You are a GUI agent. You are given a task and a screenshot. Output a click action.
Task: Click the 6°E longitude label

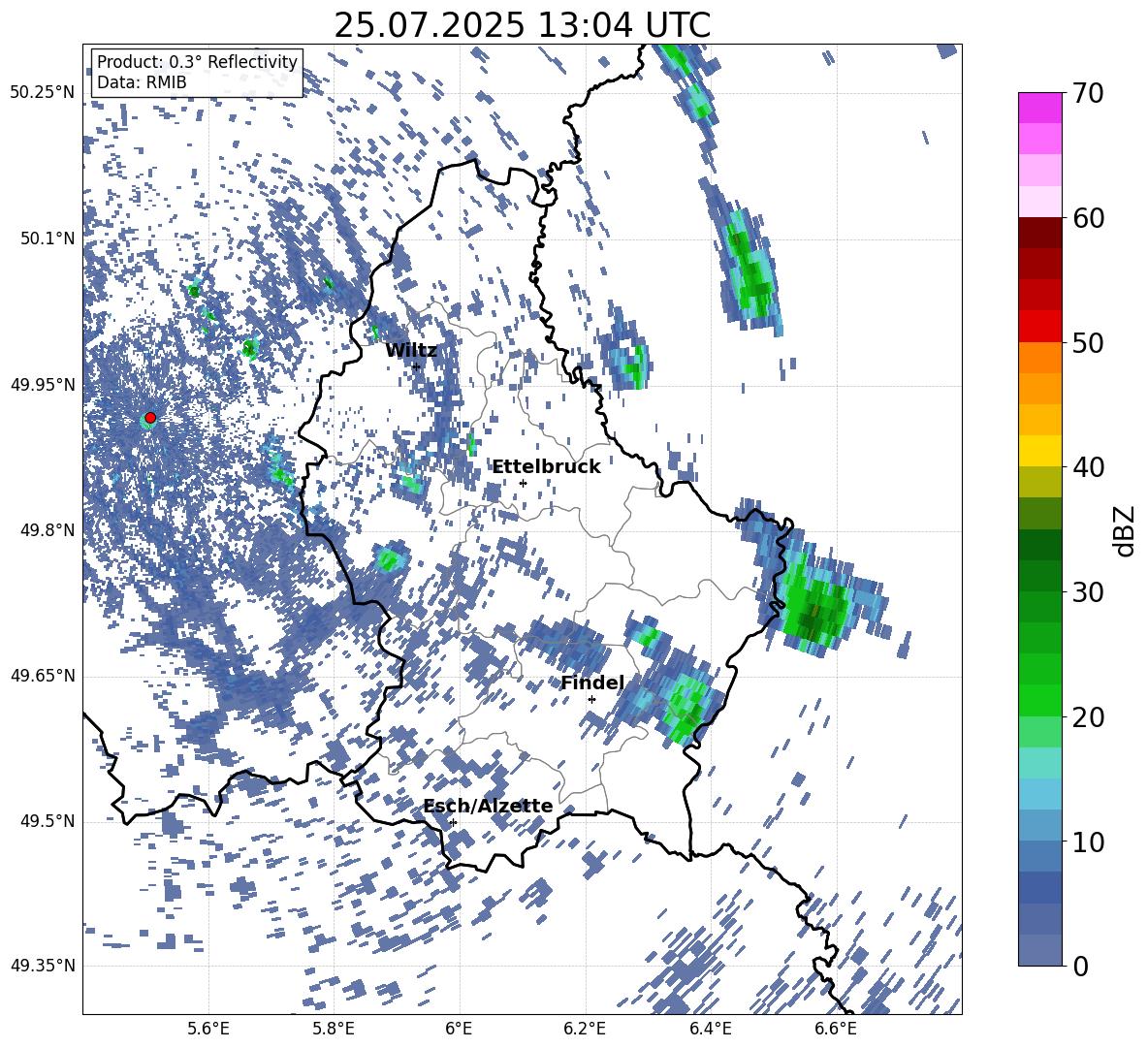click(459, 1029)
